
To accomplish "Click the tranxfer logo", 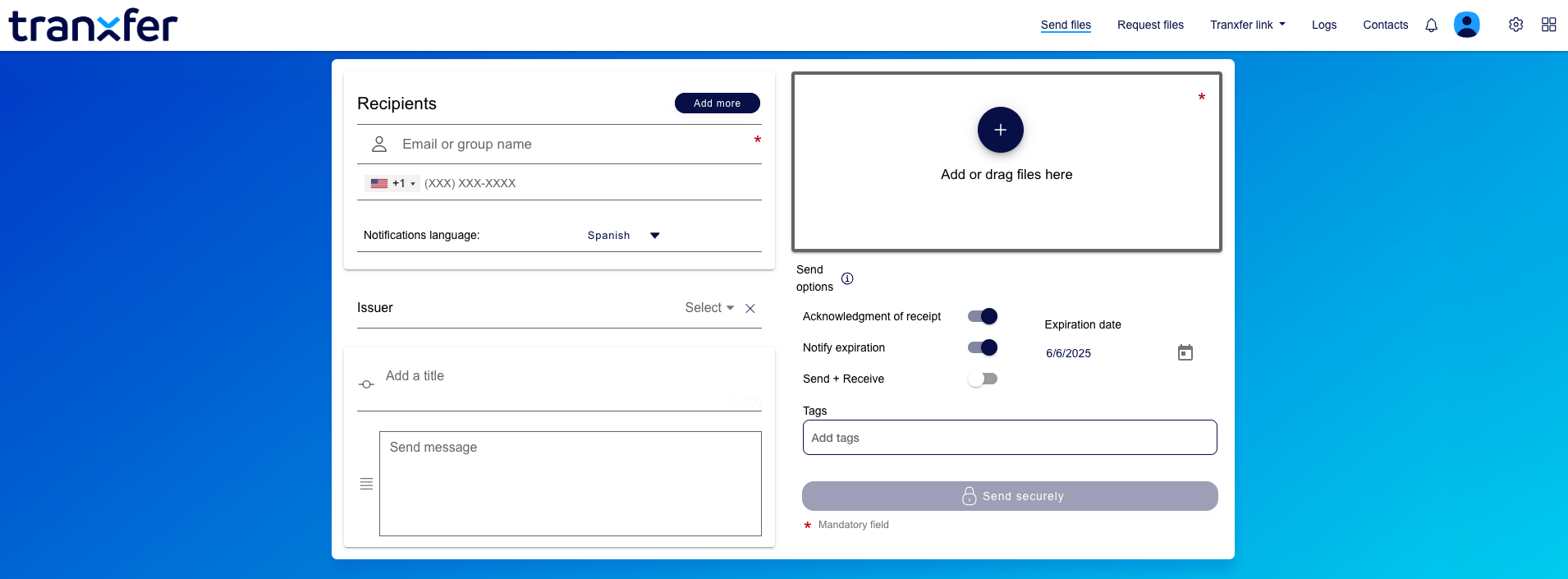I will click(93, 25).
